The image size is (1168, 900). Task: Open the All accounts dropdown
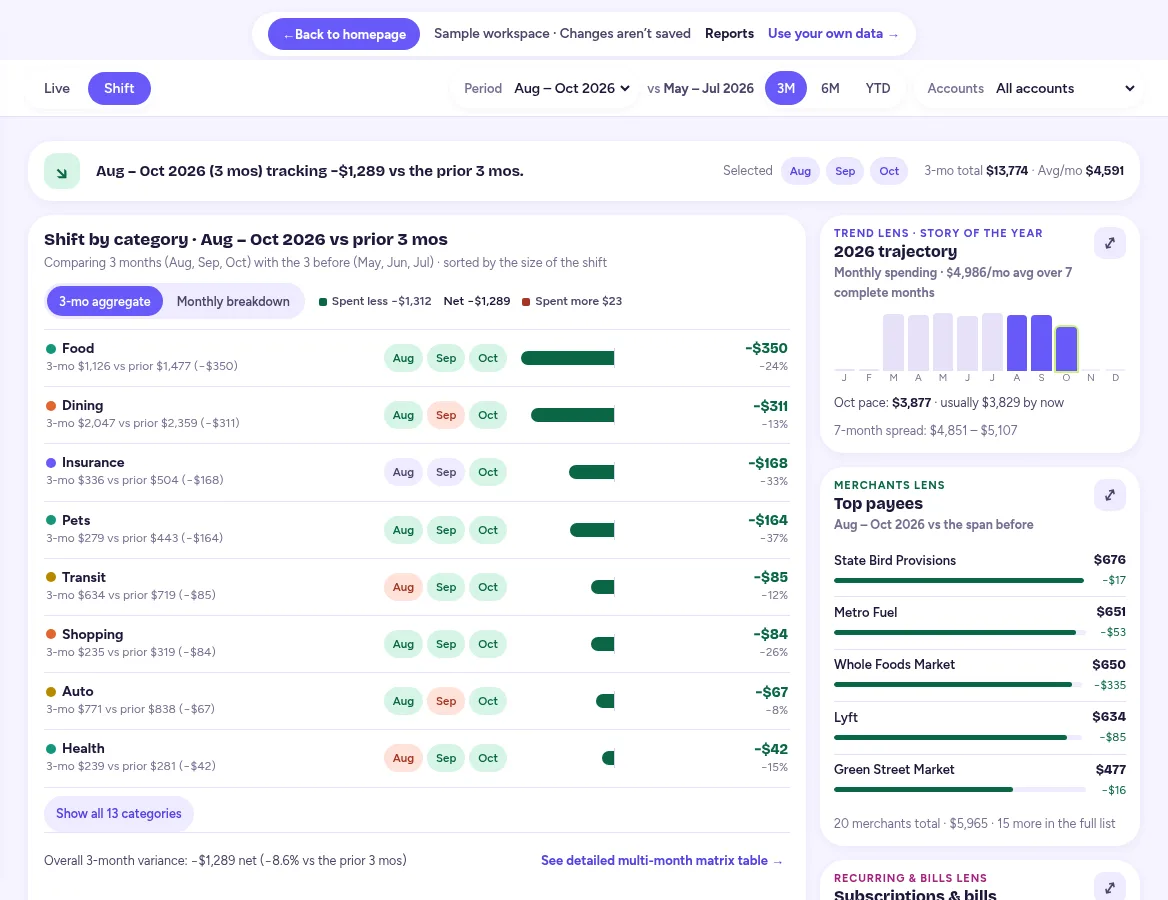click(1065, 89)
